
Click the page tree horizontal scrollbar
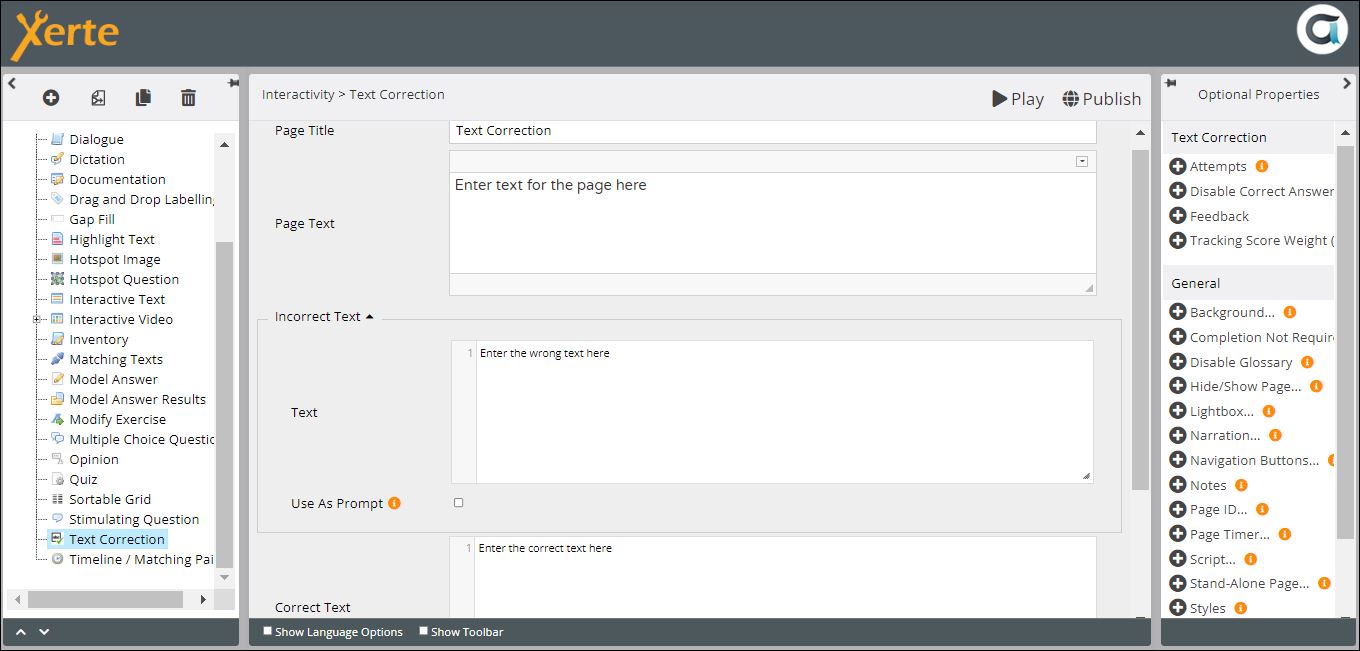[105, 599]
